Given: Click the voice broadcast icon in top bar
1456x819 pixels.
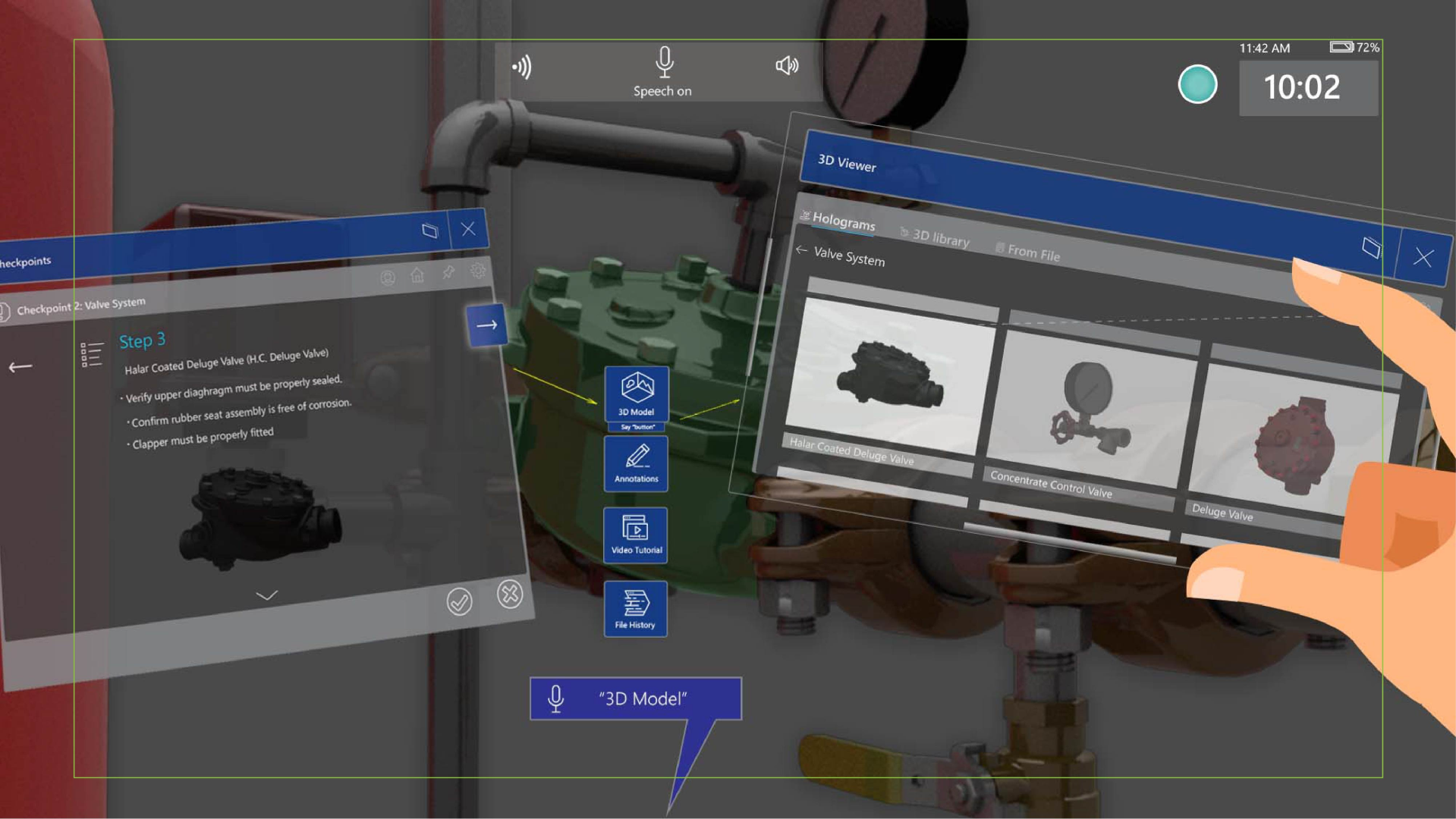Looking at the screenshot, I should pos(521,67).
